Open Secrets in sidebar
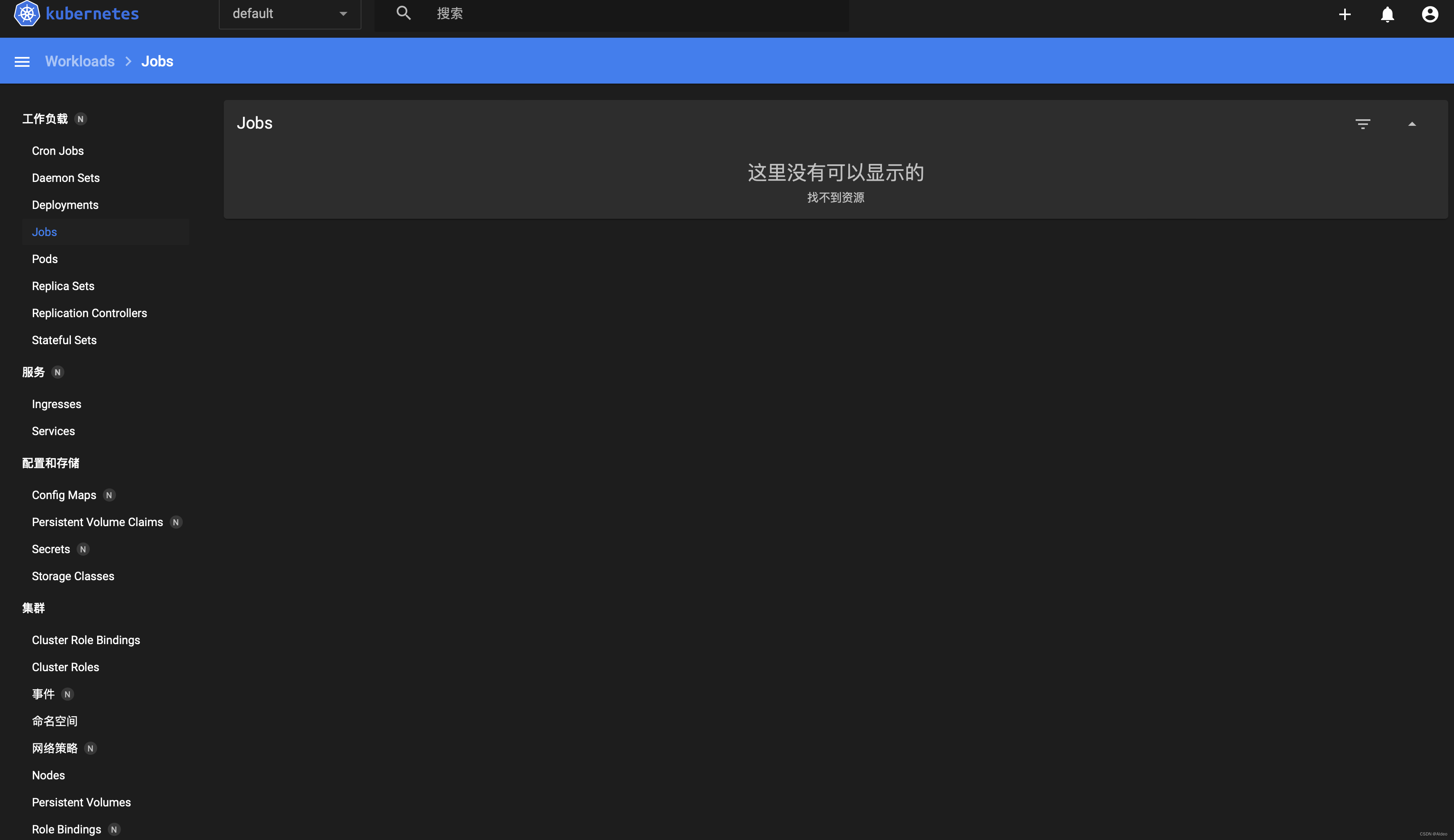This screenshot has width=1454, height=840. click(x=51, y=549)
